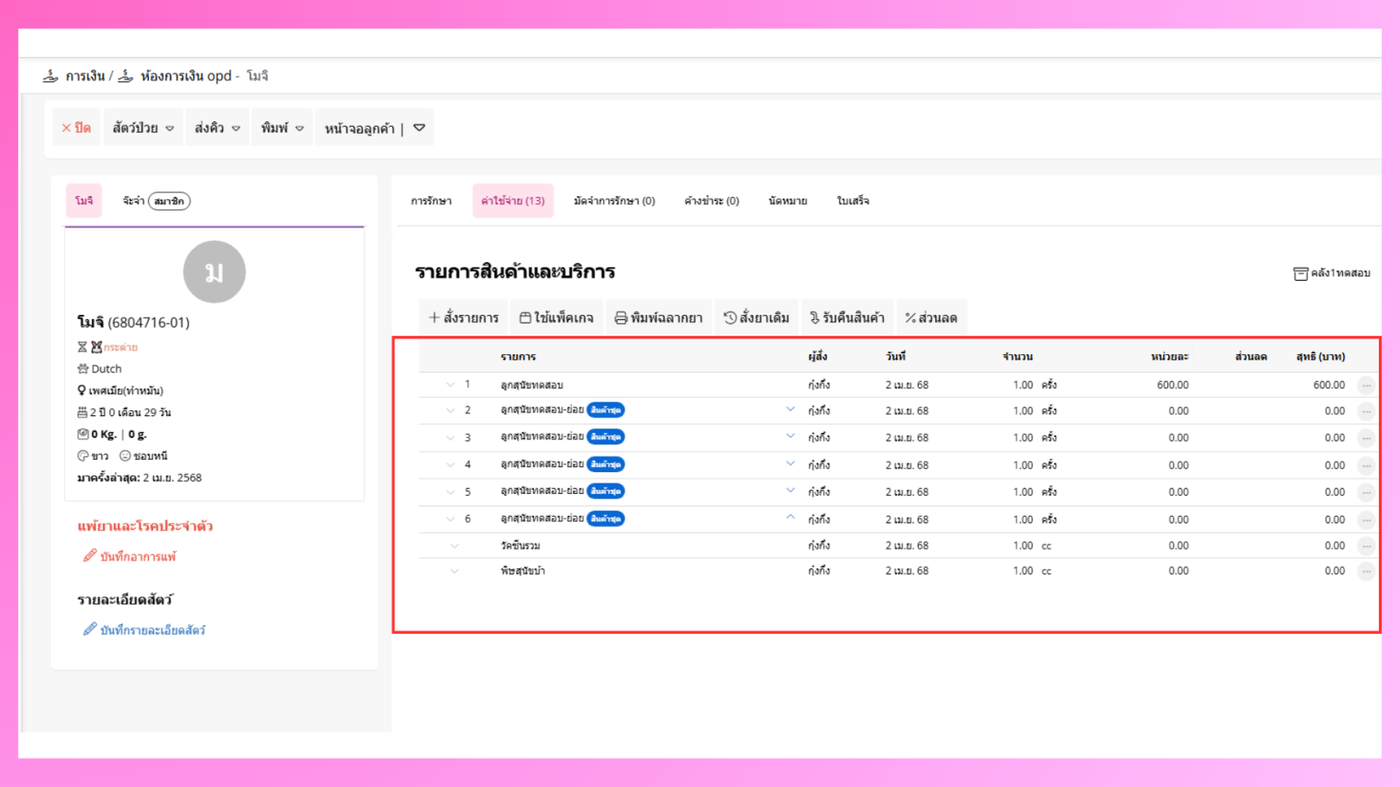1400x787 pixels.
Task: Toggle the grey chevron before row number 1
Action: 450,385
